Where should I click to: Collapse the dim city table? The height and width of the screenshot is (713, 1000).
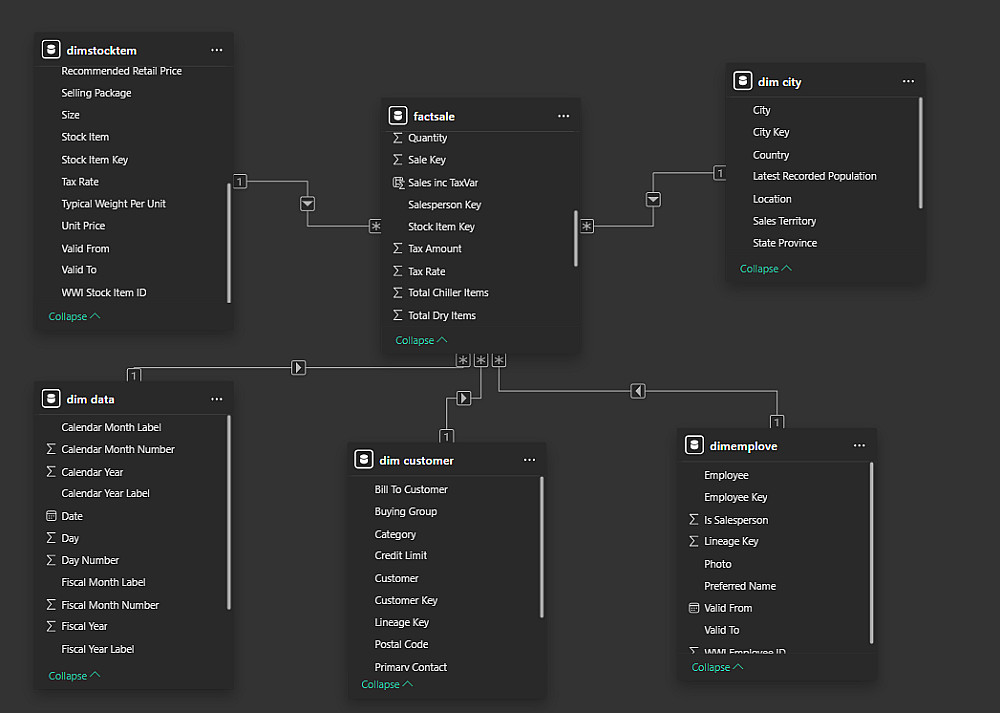[x=765, y=268]
